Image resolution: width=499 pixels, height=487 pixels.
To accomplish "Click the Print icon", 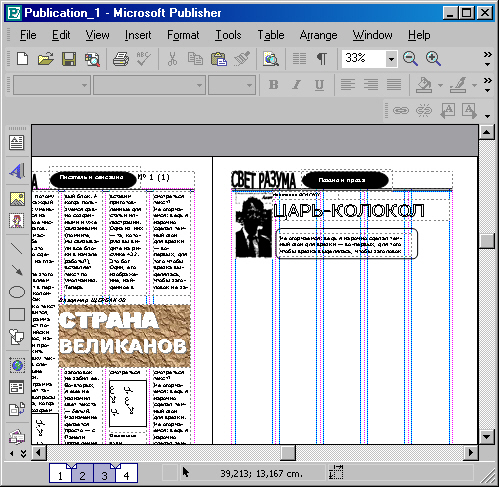I will click(x=121, y=59).
